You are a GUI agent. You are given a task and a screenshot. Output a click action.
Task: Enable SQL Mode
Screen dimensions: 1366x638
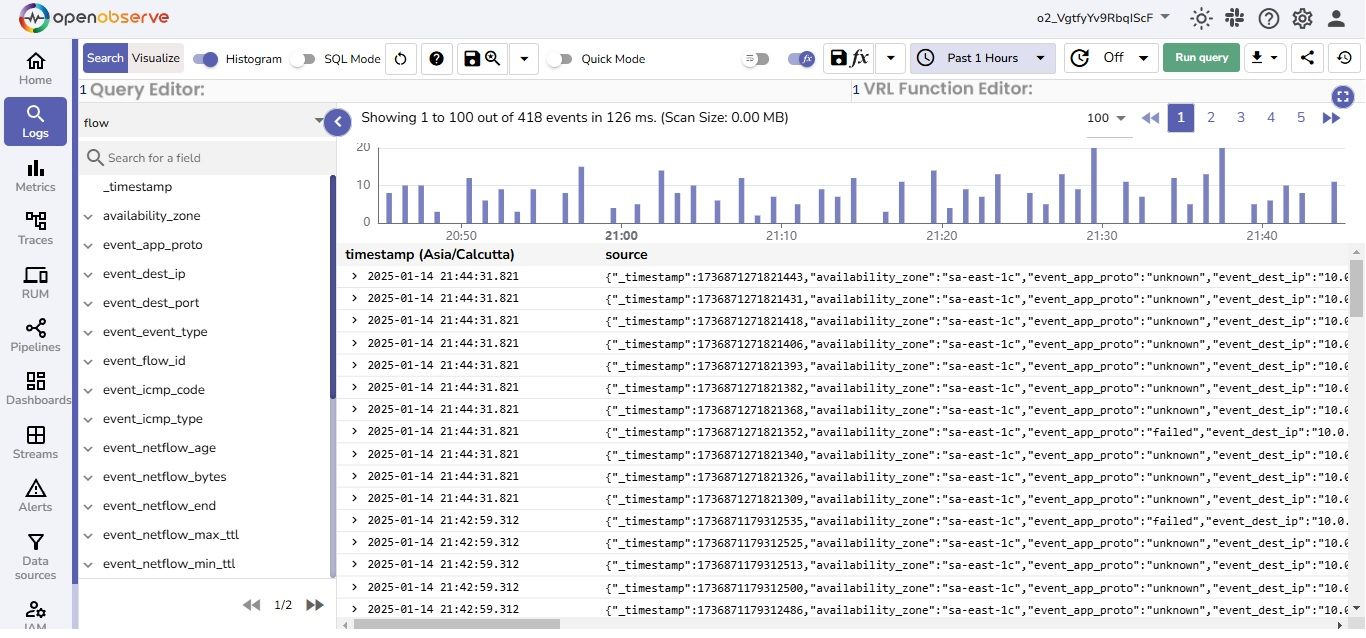click(304, 59)
